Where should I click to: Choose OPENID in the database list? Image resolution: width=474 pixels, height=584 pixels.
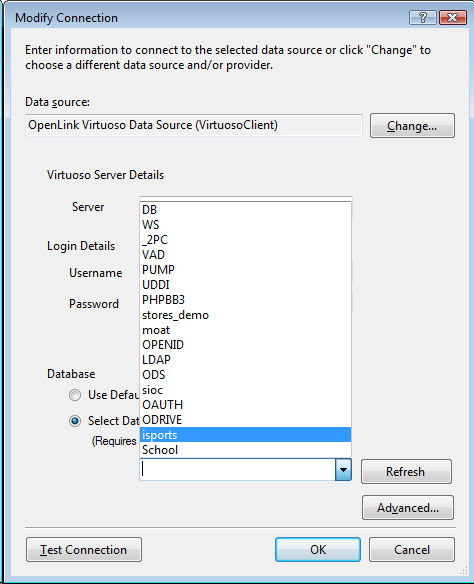[245, 345]
